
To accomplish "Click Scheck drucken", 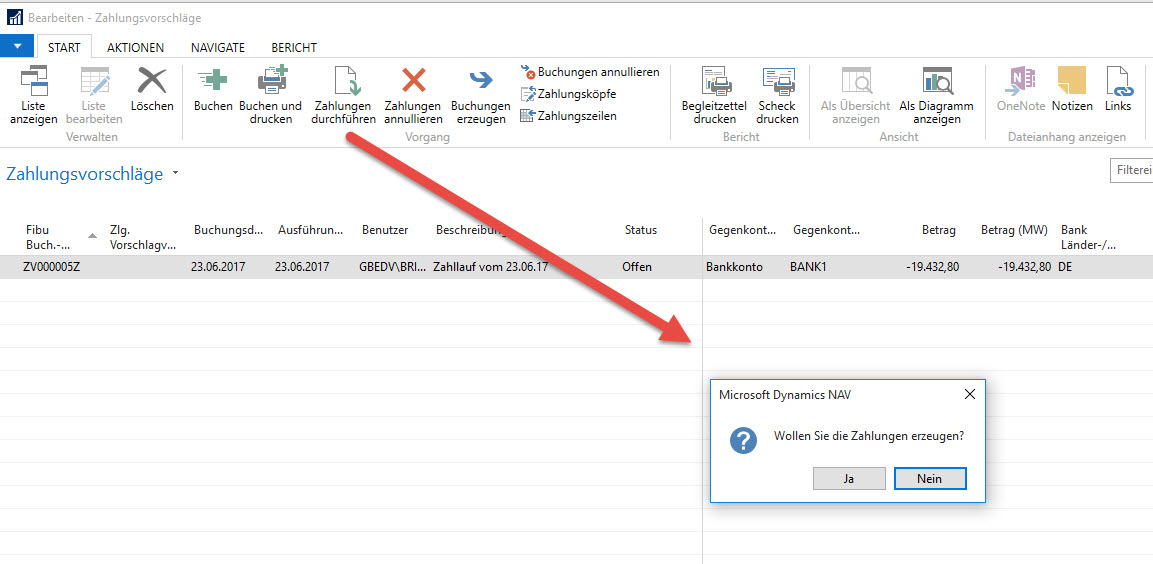I will point(778,95).
